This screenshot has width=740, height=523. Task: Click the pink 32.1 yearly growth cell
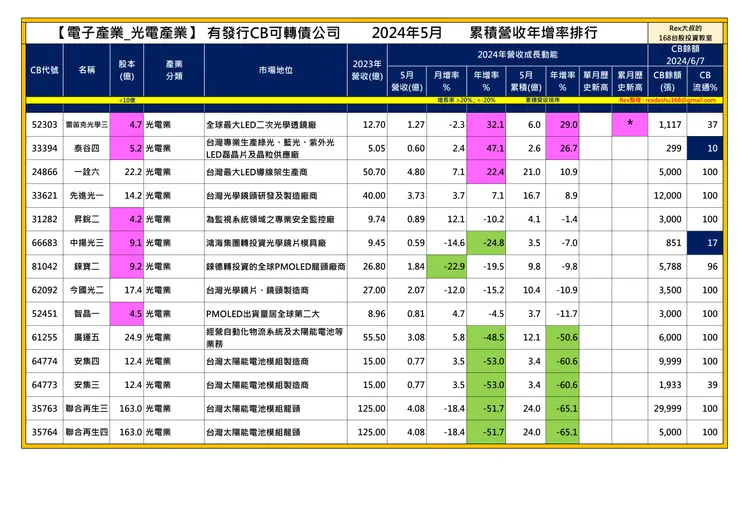[486, 125]
